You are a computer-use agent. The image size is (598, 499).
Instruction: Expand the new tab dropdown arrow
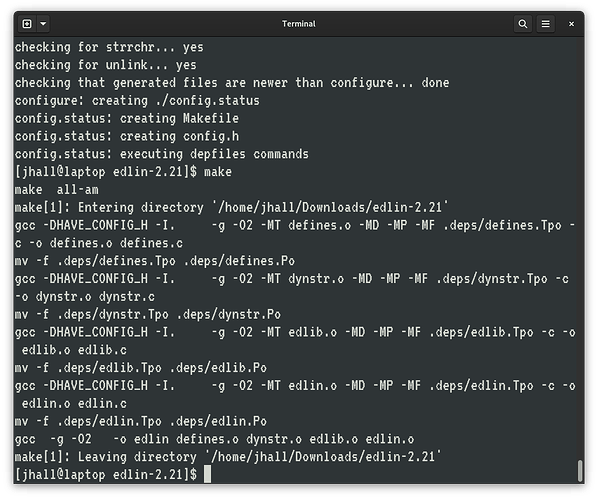[43, 24]
